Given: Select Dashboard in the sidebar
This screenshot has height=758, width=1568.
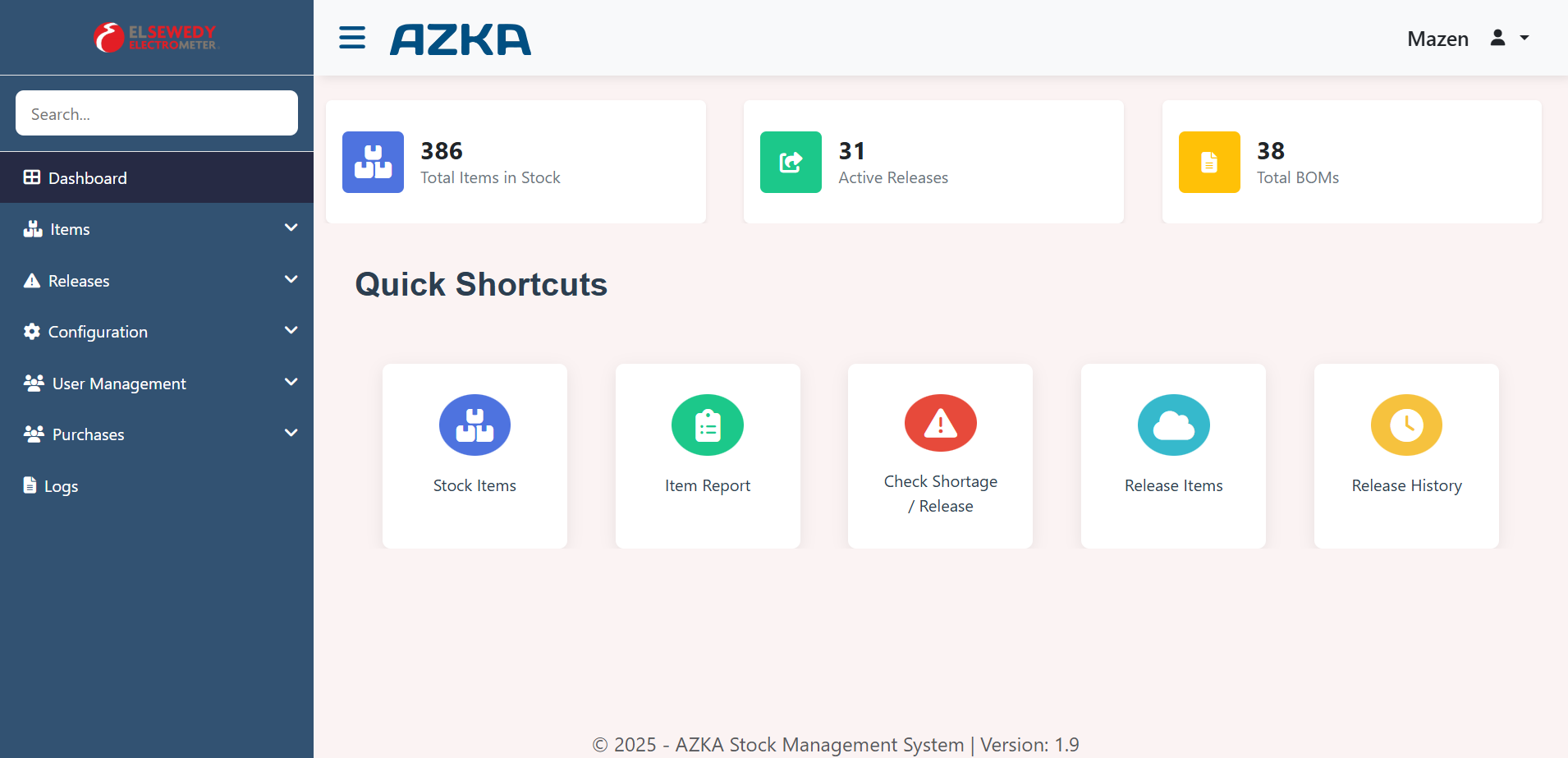Looking at the screenshot, I should pos(87,178).
